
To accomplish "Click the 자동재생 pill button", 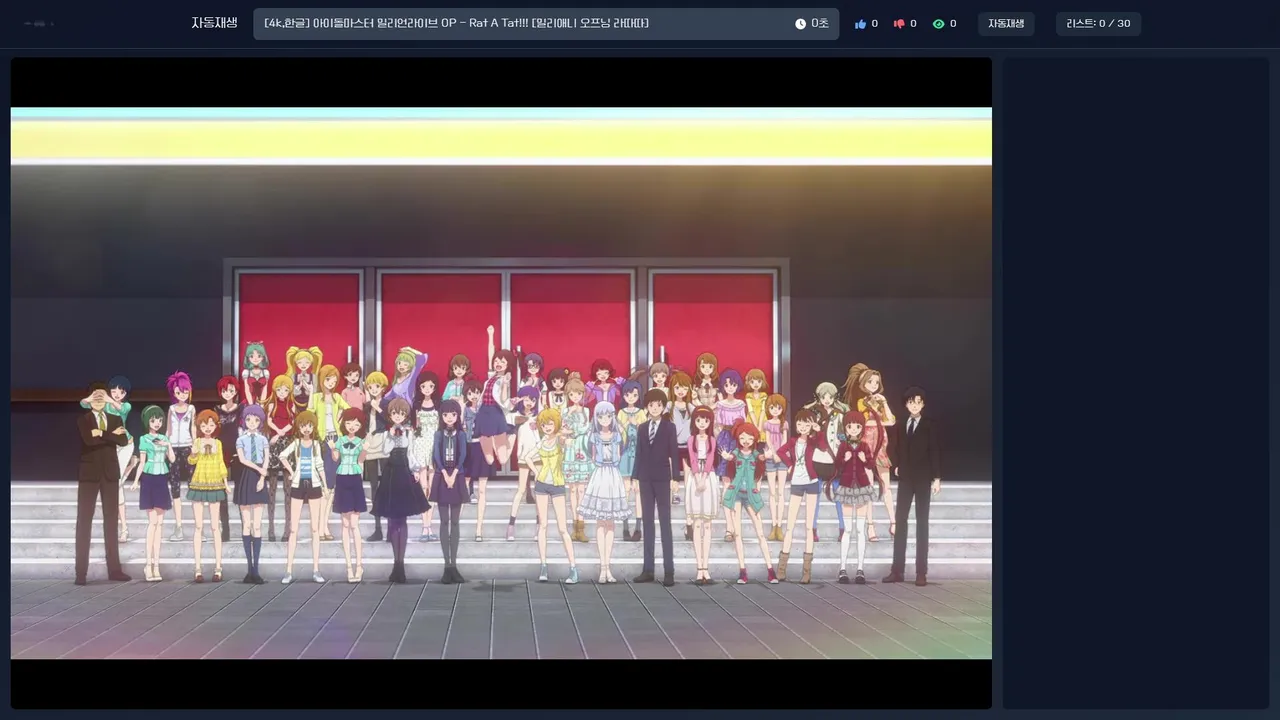I will click(x=1006, y=24).
